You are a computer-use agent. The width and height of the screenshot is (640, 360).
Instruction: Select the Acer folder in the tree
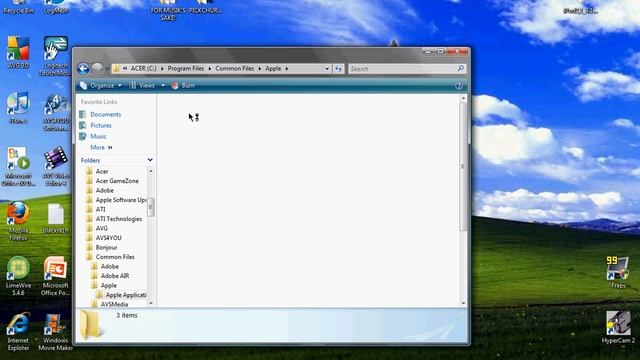point(102,171)
